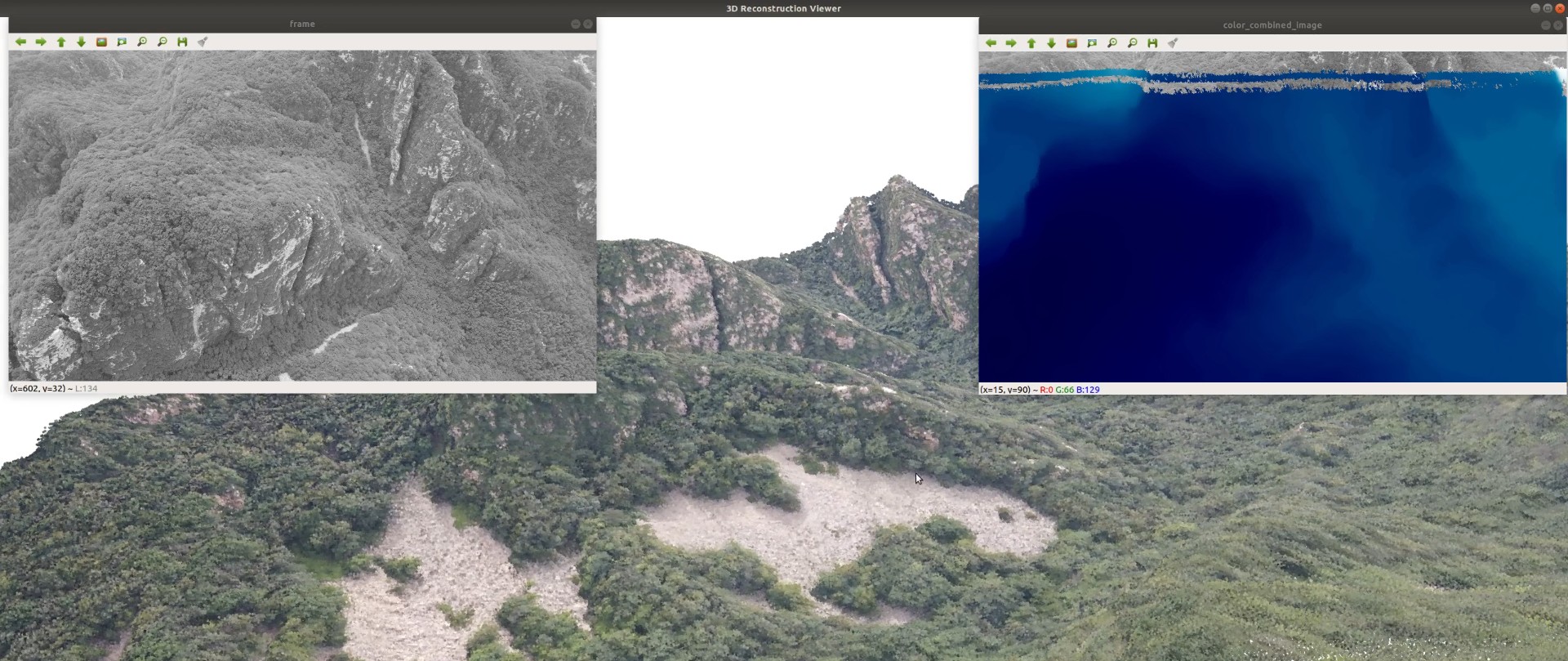Image resolution: width=1568 pixels, height=661 pixels.
Task: Maximize the 3D Reconstruction Viewer window
Action: coord(1547,8)
